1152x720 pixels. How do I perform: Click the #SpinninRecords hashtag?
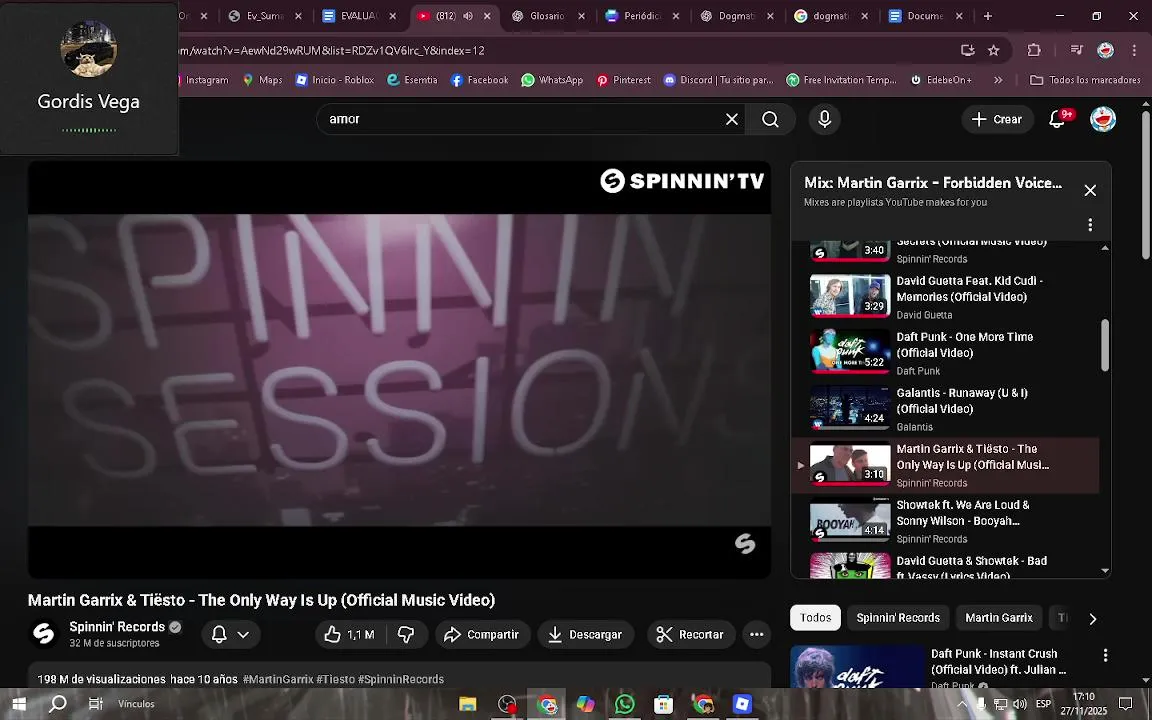tap(401, 679)
